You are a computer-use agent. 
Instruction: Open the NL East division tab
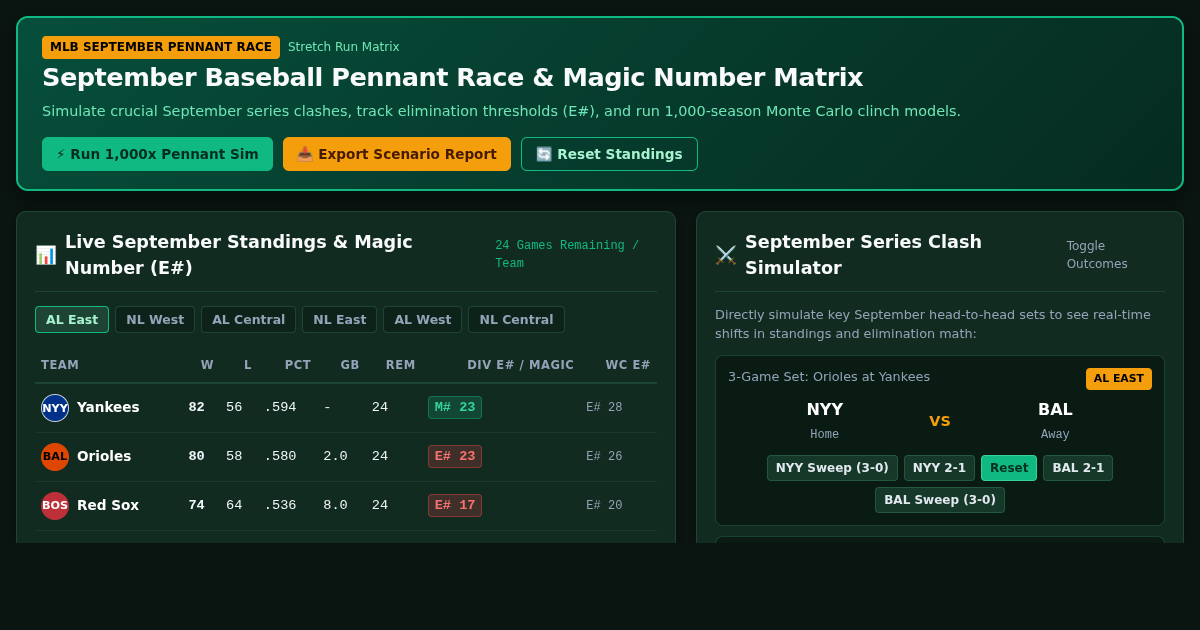pos(339,320)
